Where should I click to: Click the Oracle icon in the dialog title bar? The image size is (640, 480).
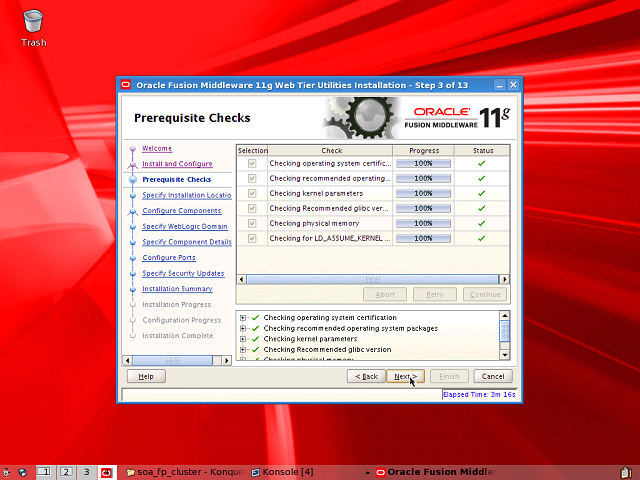[x=126, y=84]
